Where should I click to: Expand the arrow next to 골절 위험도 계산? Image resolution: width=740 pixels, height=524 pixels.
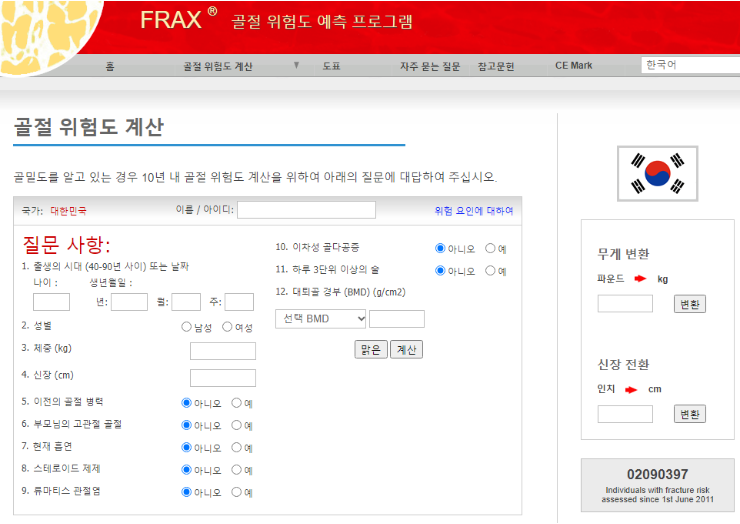click(296, 65)
